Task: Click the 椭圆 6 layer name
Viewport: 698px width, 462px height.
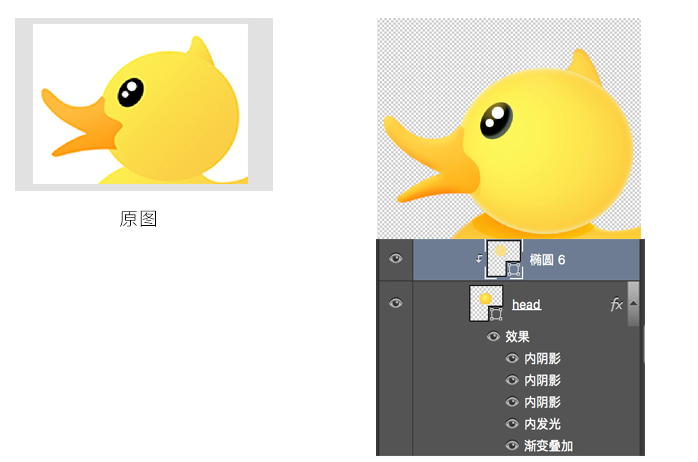Action: 547,260
